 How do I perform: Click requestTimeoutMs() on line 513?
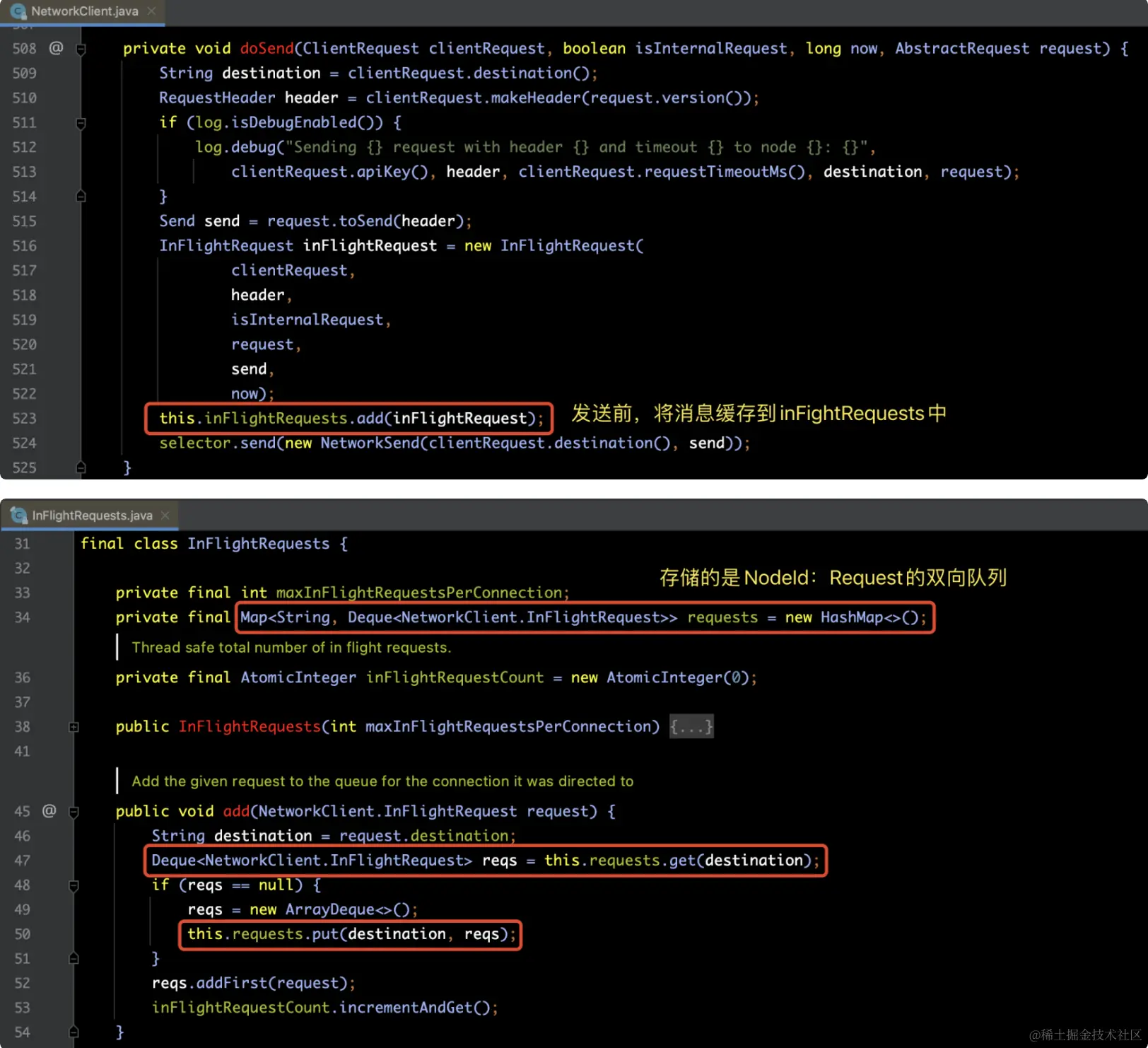(724, 172)
